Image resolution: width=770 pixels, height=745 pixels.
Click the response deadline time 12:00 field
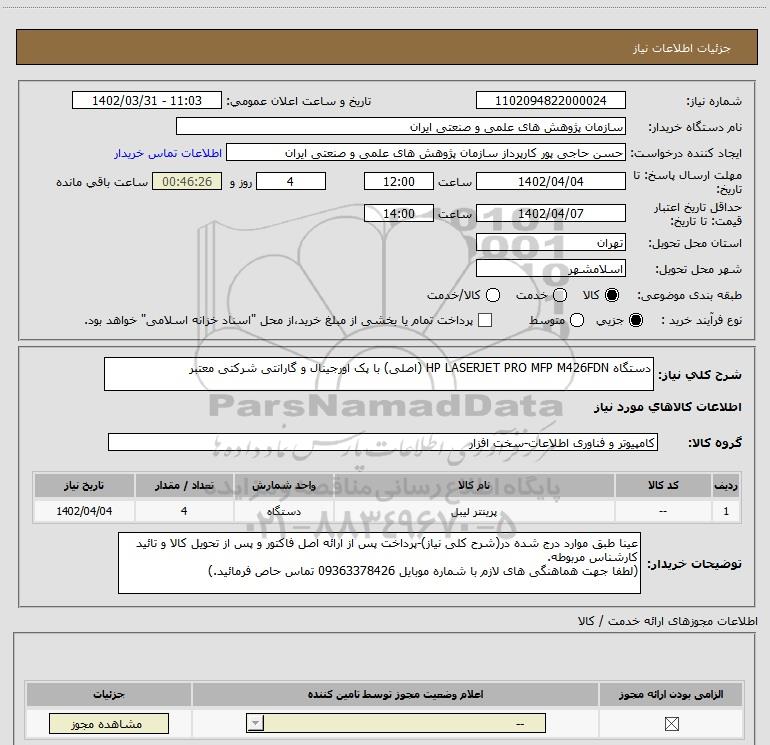399,181
